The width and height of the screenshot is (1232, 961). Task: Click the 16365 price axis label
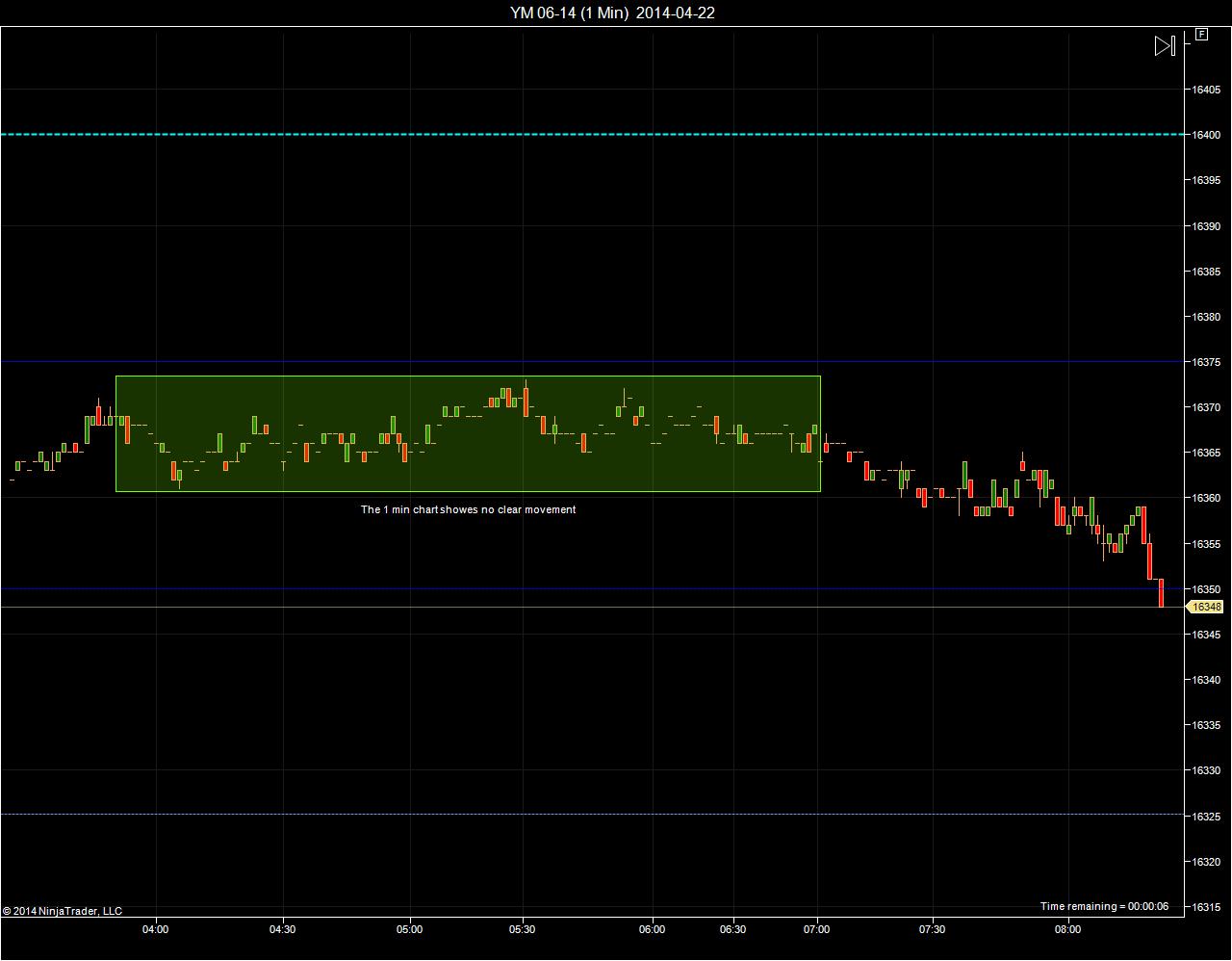(x=1206, y=453)
